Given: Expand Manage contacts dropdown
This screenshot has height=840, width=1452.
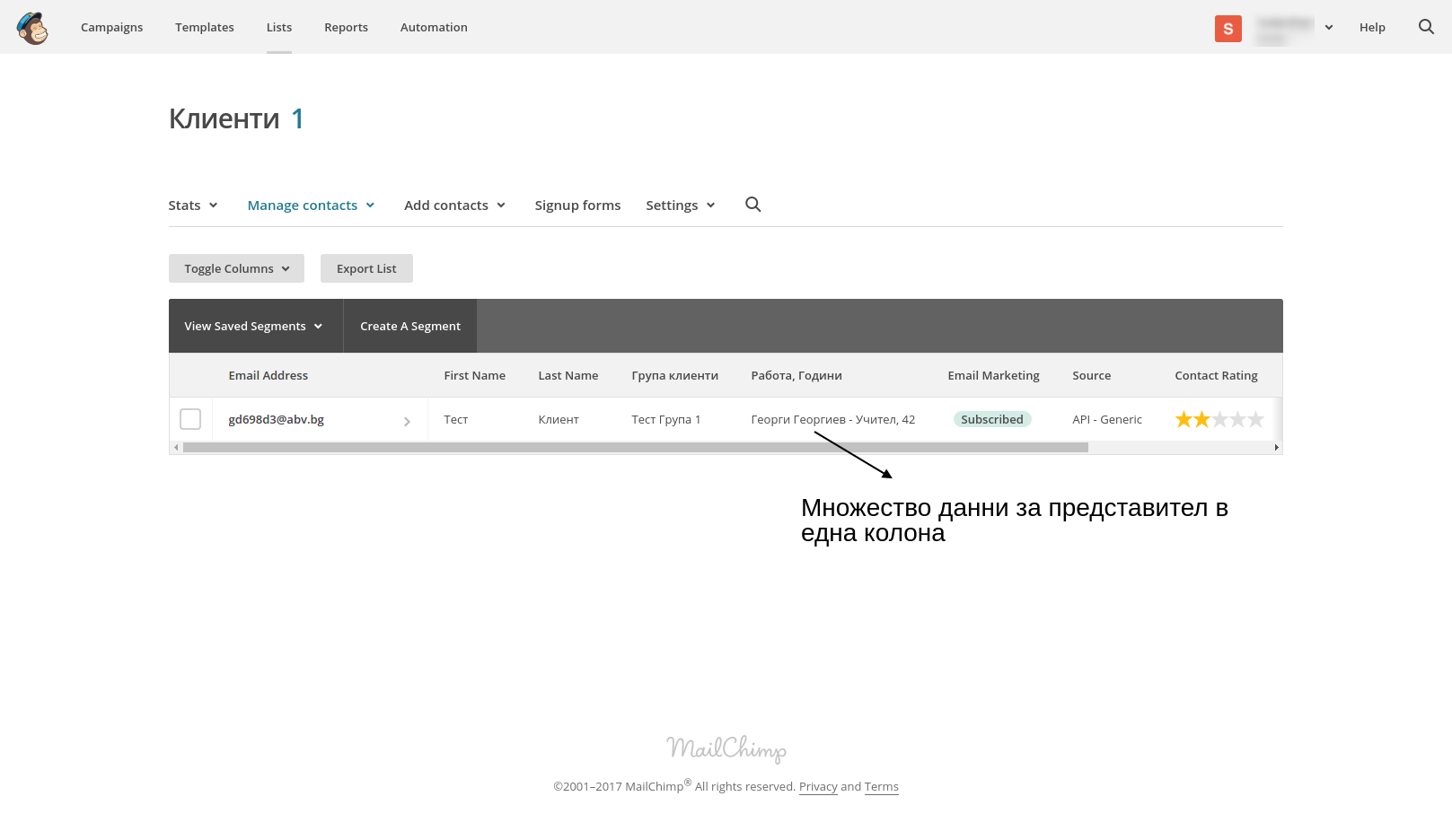Looking at the screenshot, I should [x=311, y=206].
